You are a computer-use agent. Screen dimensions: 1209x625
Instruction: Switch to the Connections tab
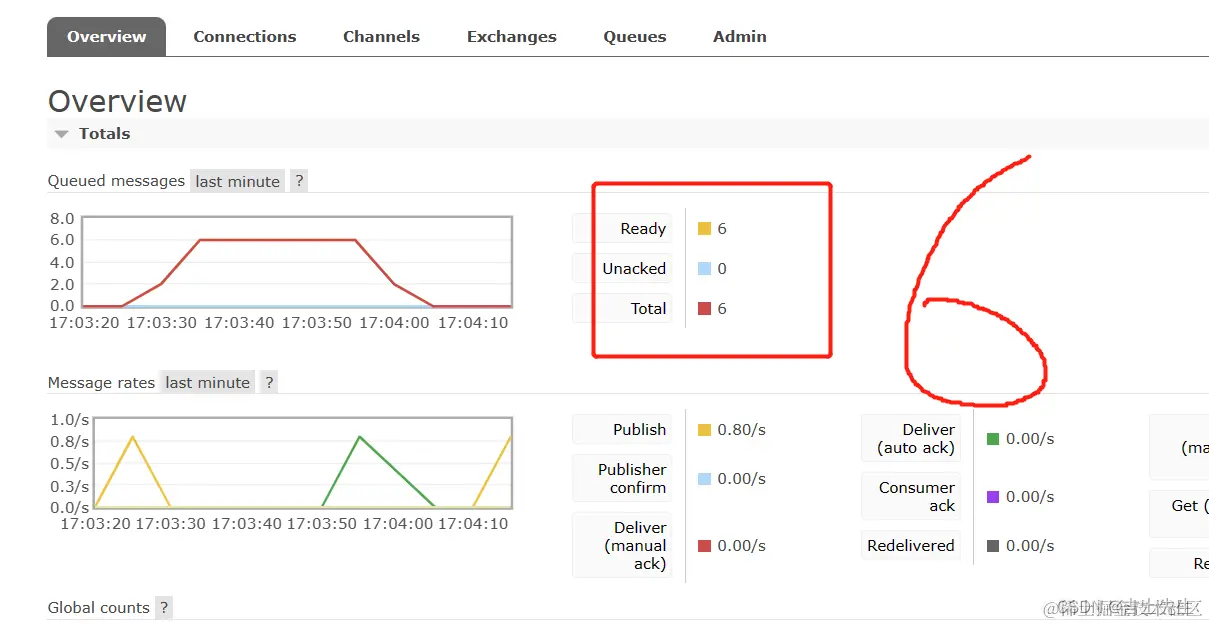click(x=245, y=36)
